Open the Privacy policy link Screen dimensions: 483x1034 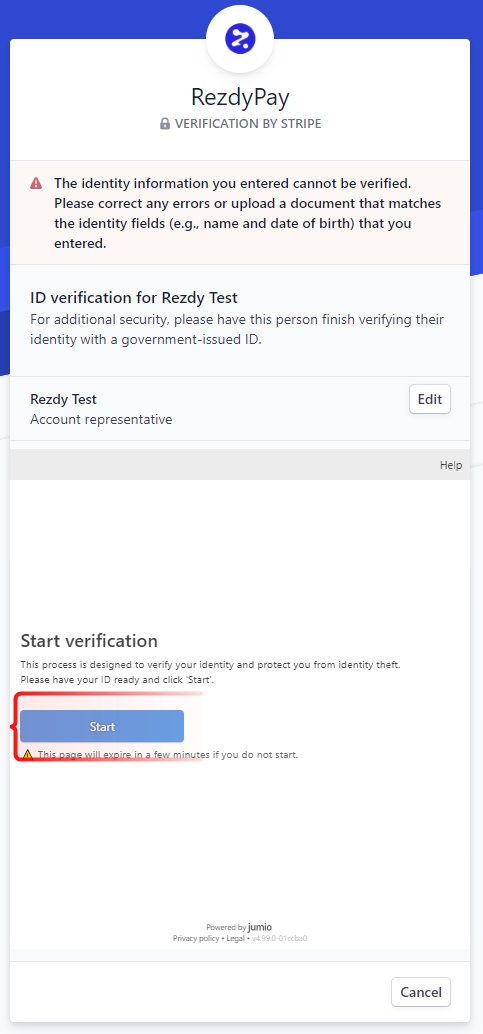(x=196, y=938)
